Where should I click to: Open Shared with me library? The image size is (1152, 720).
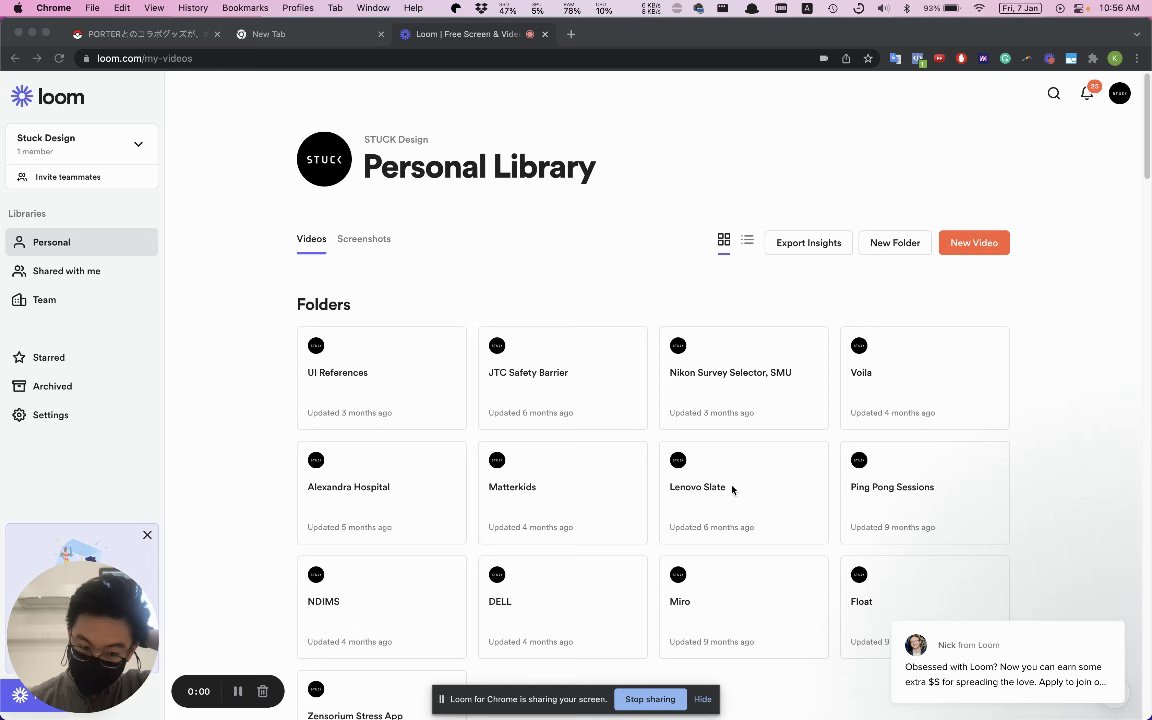point(82,271)
